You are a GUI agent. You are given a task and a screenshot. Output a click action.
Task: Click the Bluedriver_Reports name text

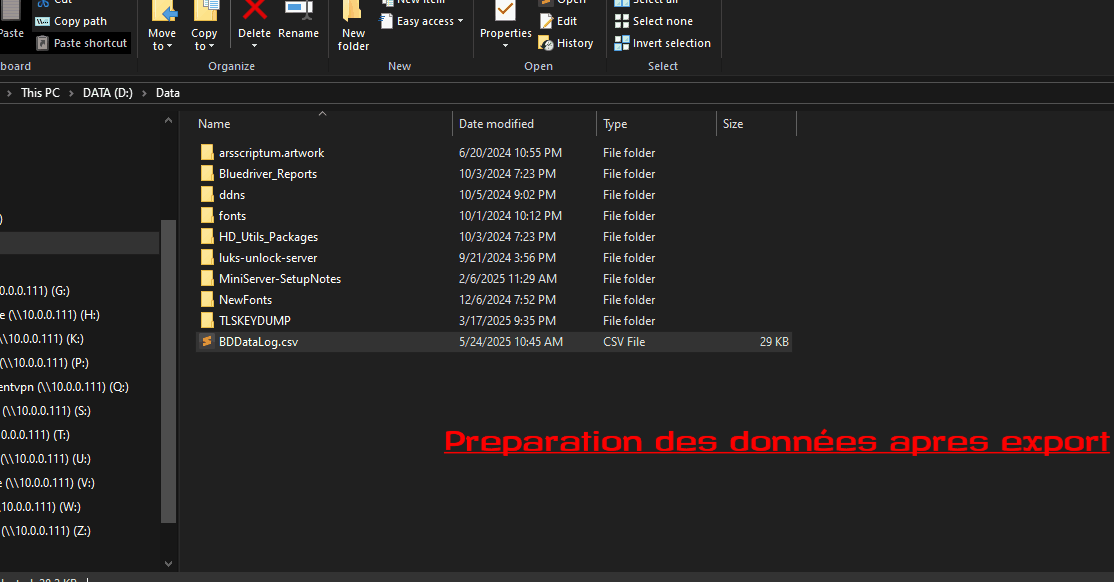(268, 173)
